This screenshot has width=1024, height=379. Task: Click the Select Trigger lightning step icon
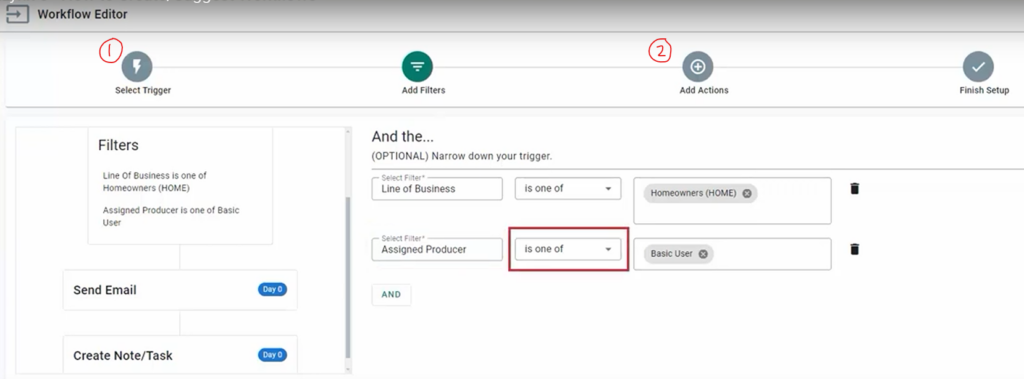click(x=136, y=66)
